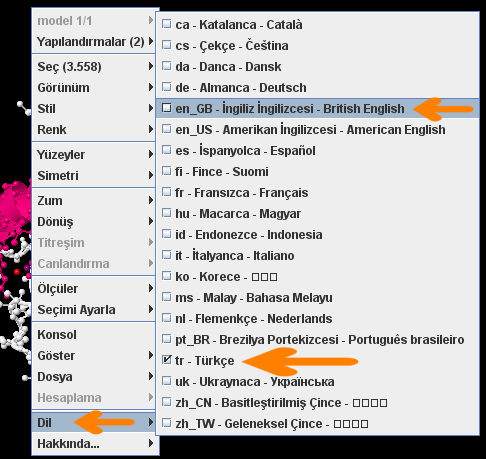Expand the Görünüm submenu arrow

pos(151,87)
